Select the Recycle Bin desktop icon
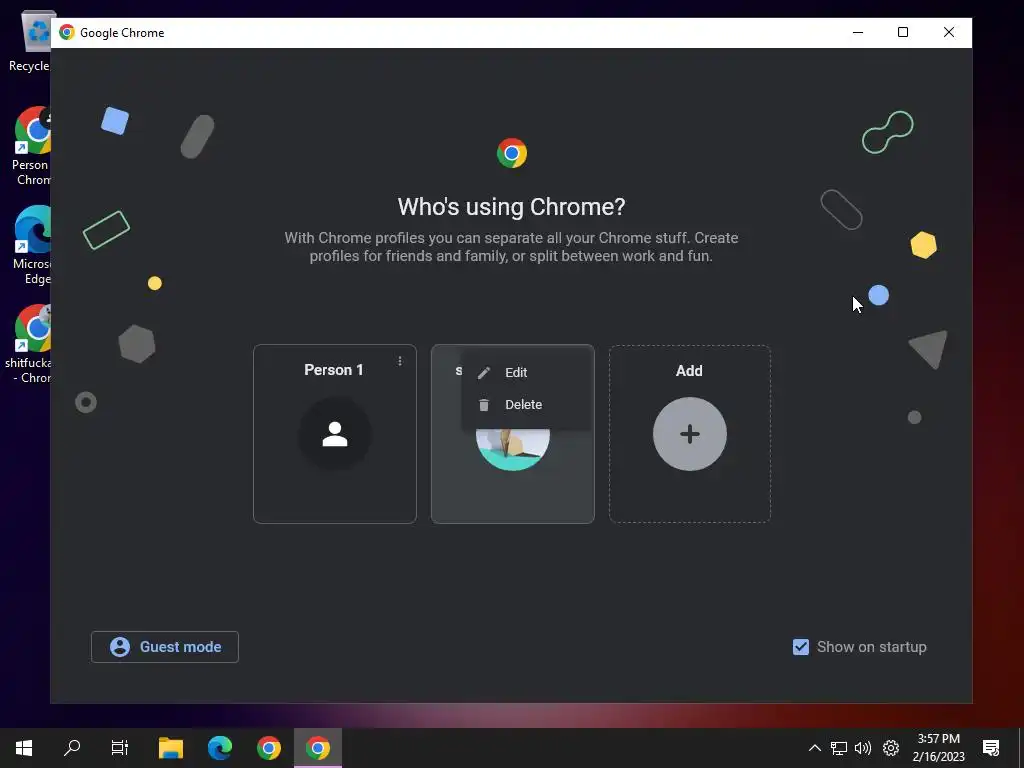The height and width of the screenshot is (768, 1024). 30,41
